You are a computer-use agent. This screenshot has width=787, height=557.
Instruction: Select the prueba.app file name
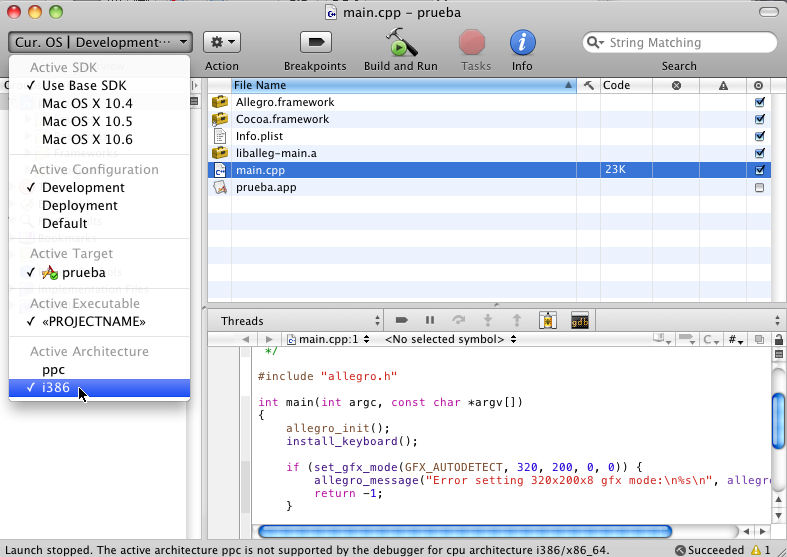tap(266, 188)
